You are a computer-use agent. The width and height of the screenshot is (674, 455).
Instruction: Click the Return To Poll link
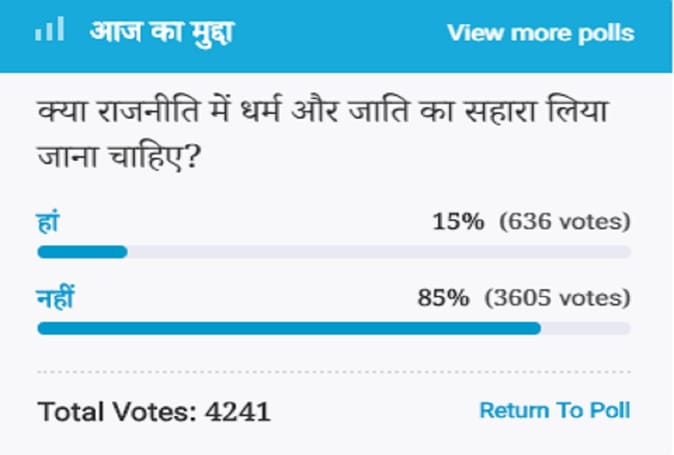(x=555, y=410)
